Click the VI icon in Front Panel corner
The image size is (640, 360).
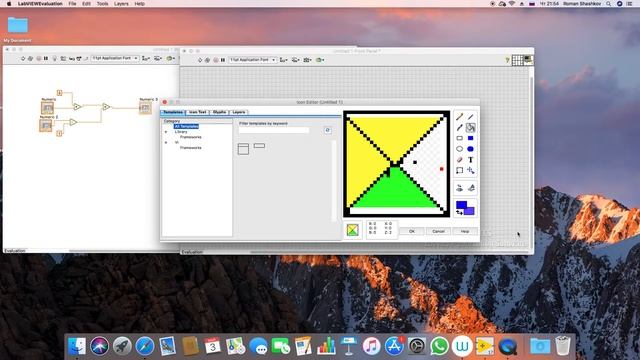pos(529,60)
